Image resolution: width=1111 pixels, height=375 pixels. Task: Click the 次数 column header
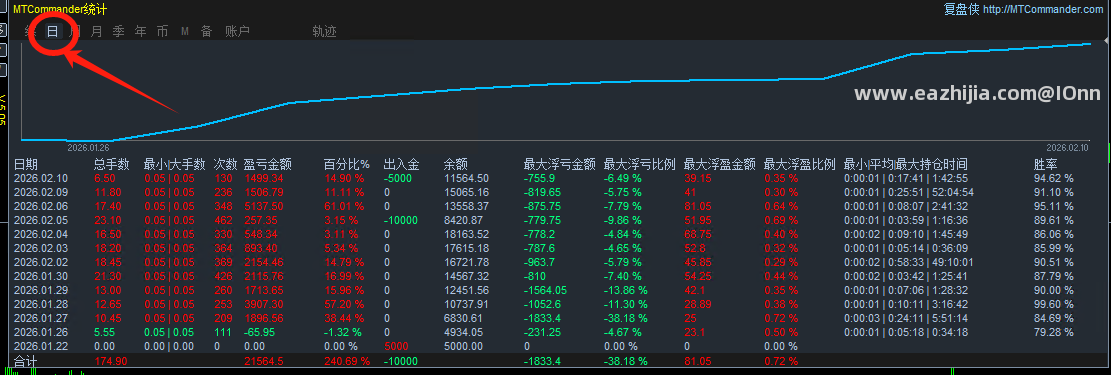point(226,164)
